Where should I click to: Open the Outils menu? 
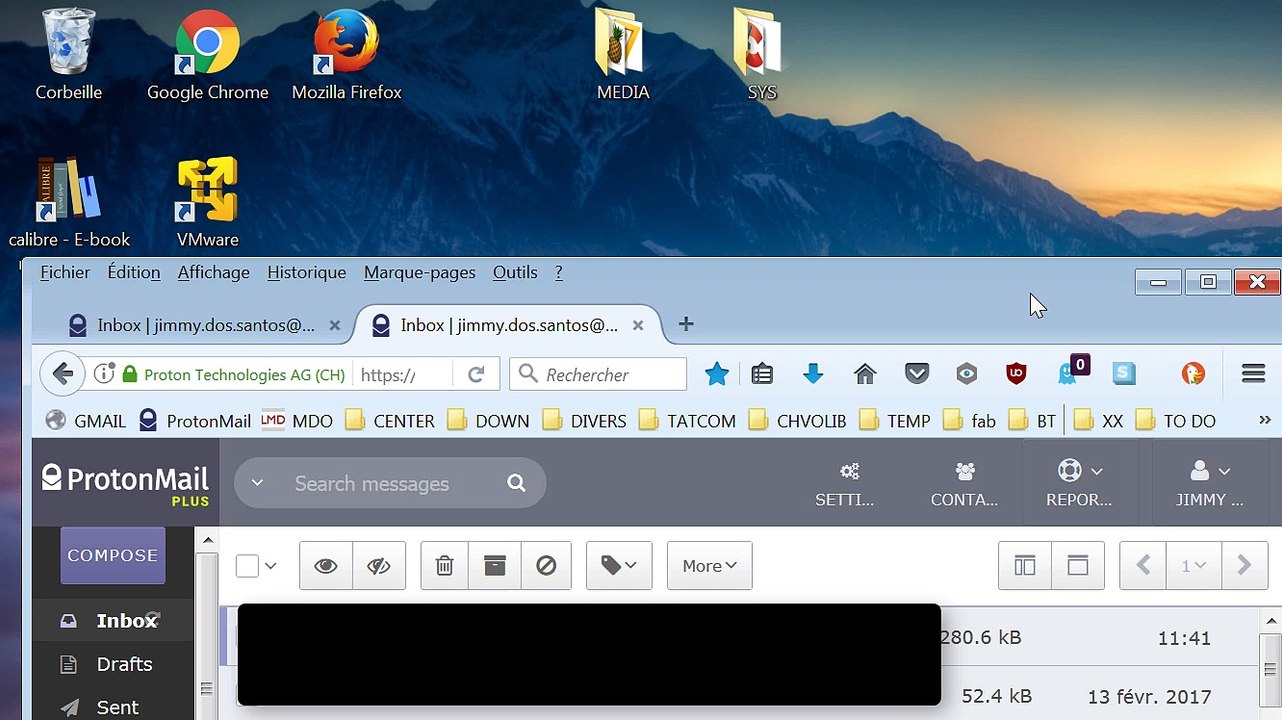coord(515,272)
